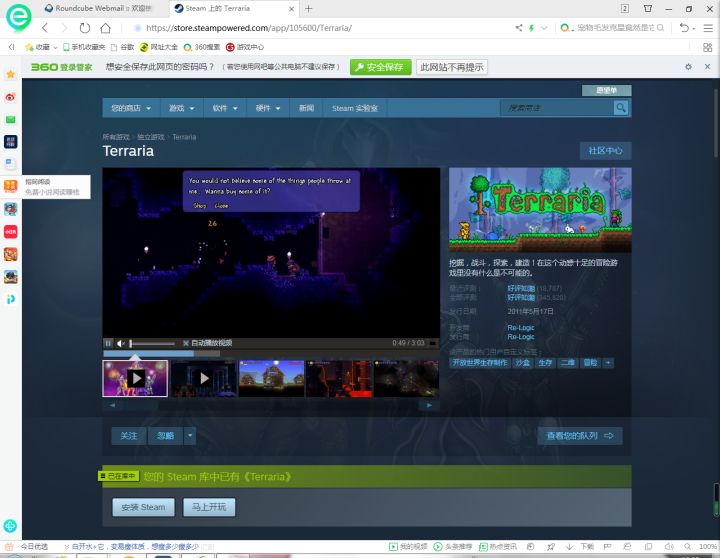Viewport: 720px width, 558px height.
Task: Open the orange reading icon in the sidebar
Action: tap(11, 186)
